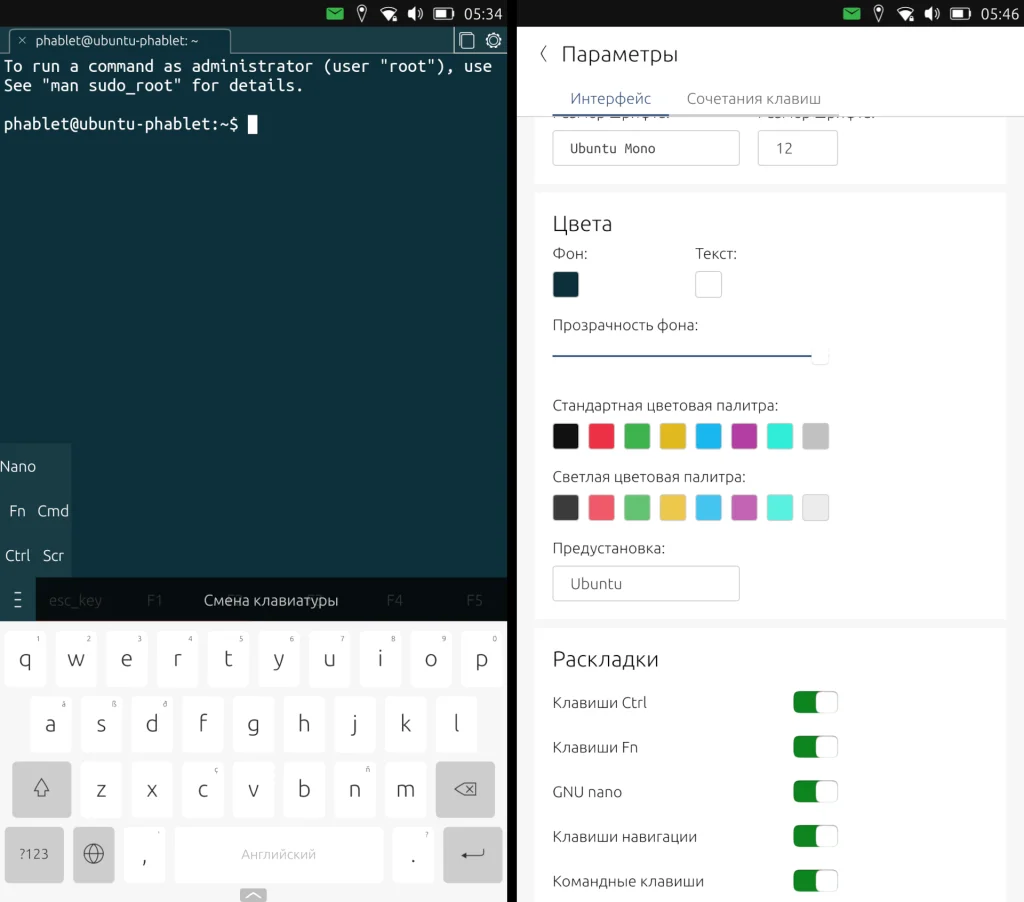Switch to the Сочетания клавиш tab

753,99
